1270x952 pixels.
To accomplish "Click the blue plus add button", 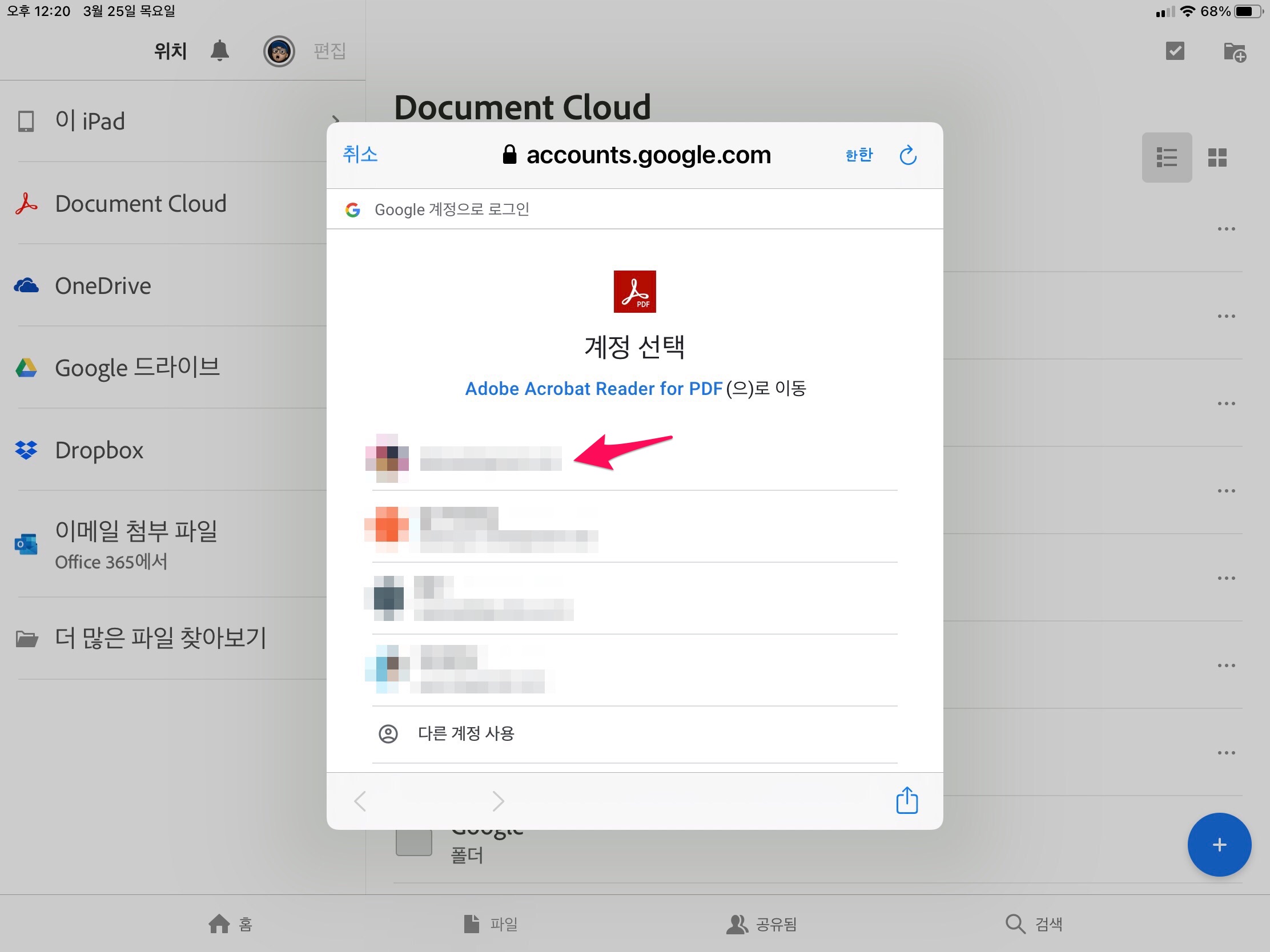I will pyautogui.click(x=1219, y=844).
